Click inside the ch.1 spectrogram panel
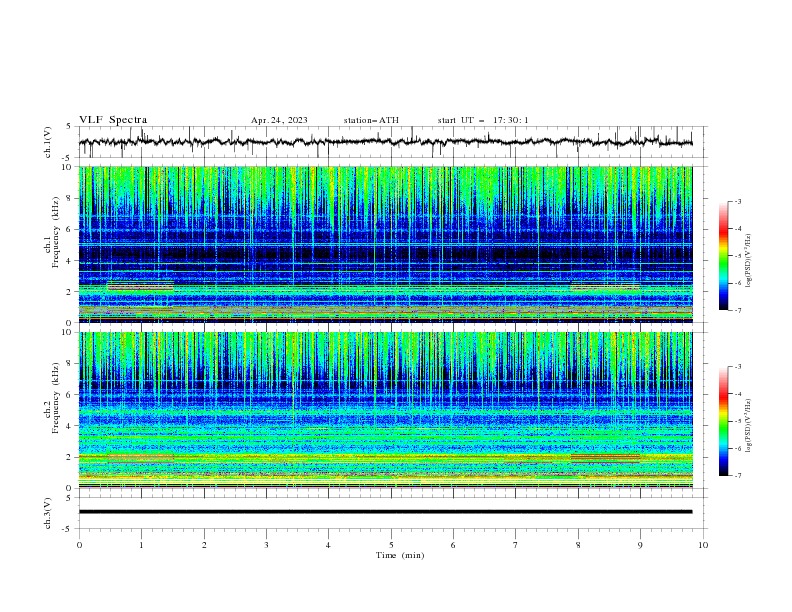Viewport: 792px width, 612px height. tap(385, 244)
